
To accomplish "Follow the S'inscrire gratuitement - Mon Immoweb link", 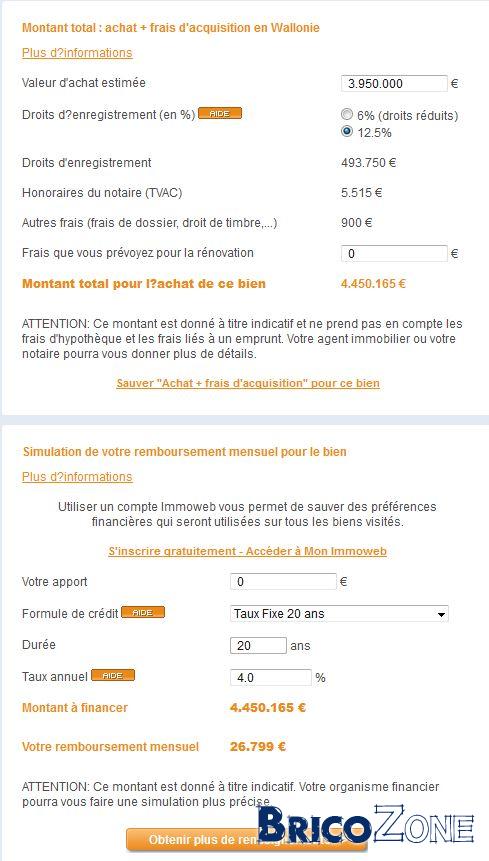I will click(x=248, y=551).
